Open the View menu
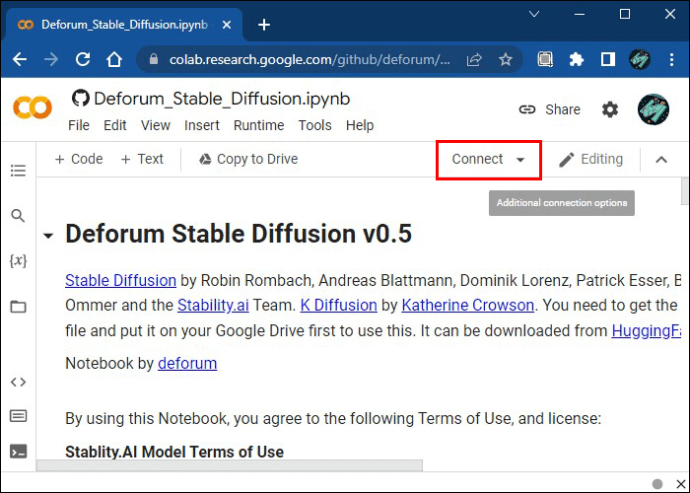The height and width of the screenshot is (493, 690). click(155, 125)
